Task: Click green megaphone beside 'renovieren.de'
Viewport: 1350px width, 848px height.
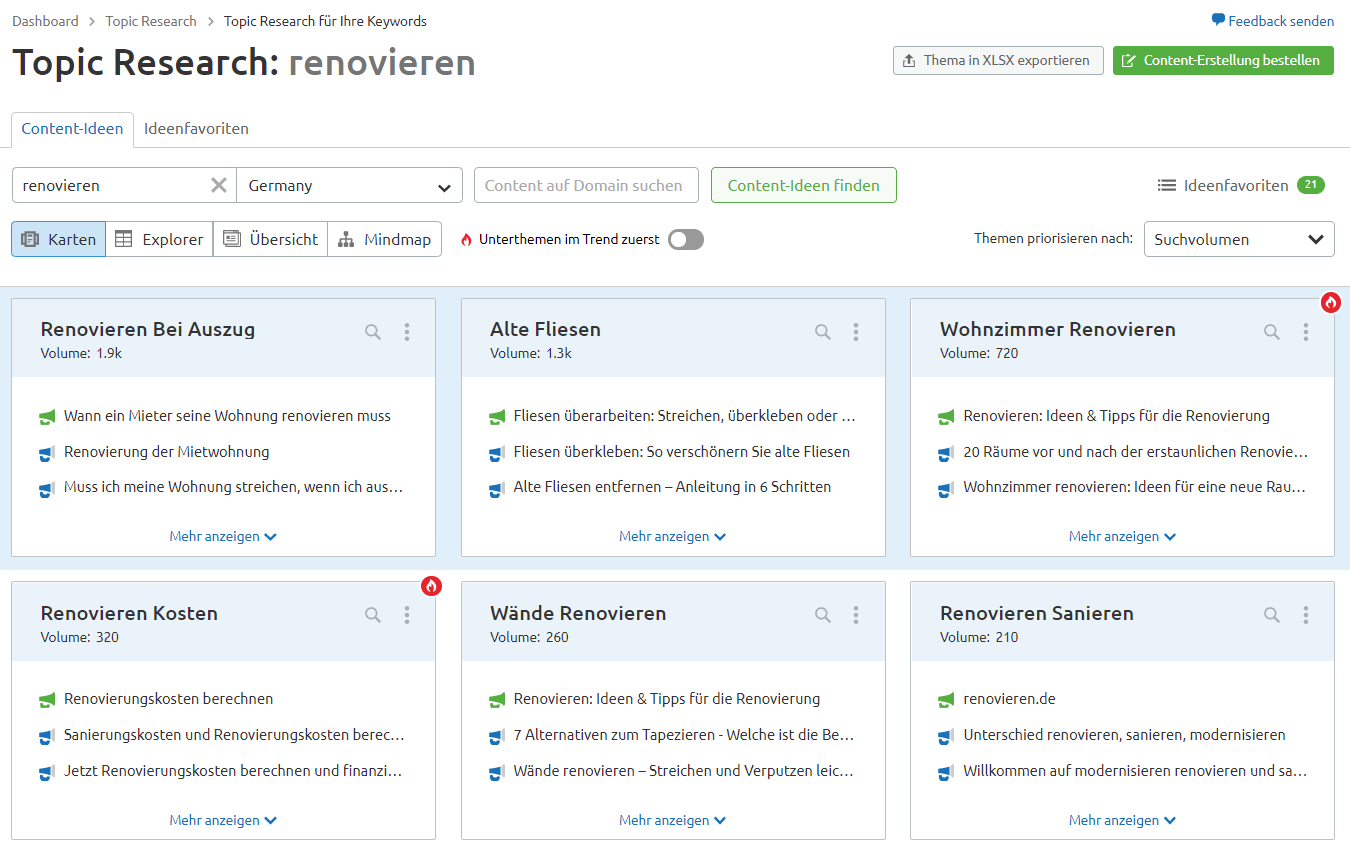Action: [947, 699]
